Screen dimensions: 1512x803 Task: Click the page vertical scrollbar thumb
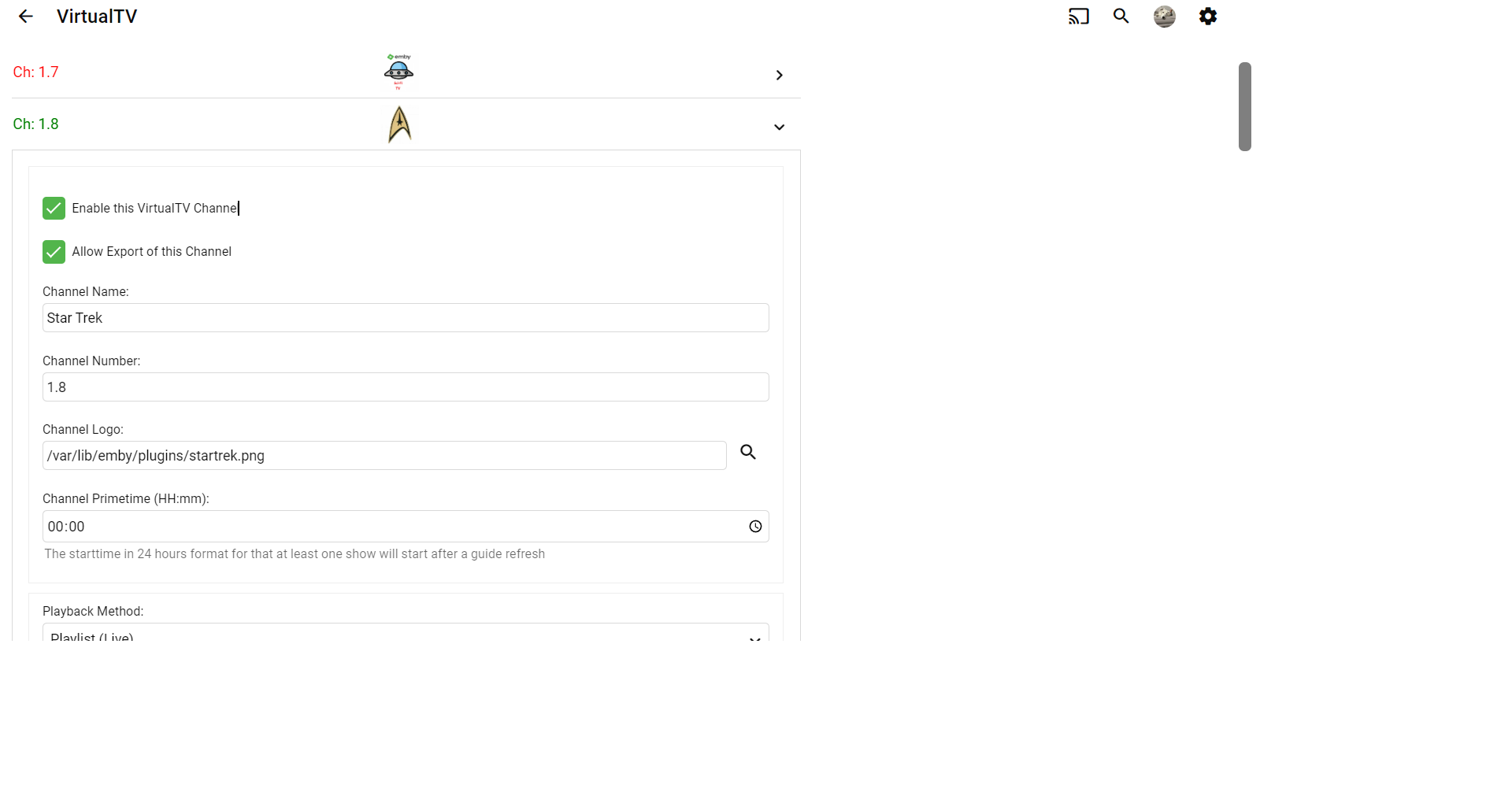click(1245, 106)
